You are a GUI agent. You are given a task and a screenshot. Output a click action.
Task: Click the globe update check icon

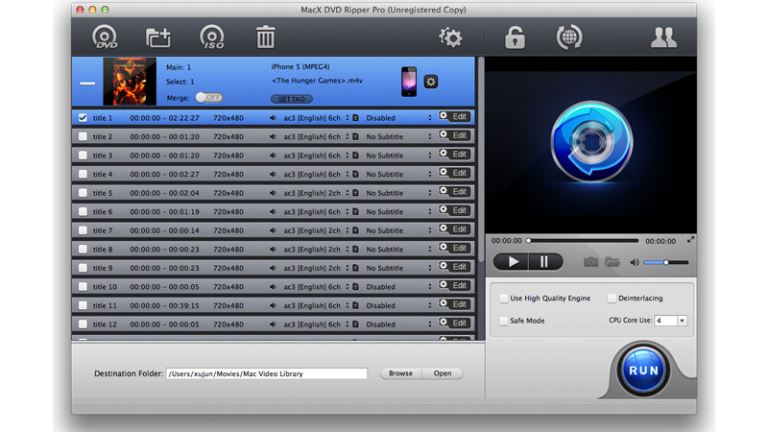pyautogui.click(x=569, y=37)
